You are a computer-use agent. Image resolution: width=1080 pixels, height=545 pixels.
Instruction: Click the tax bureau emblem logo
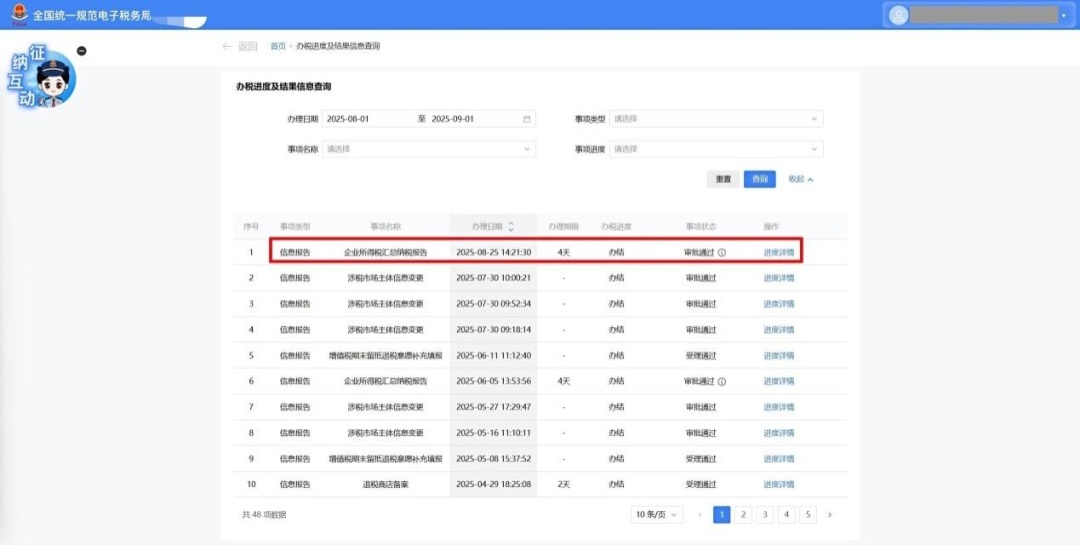(19, 15)
